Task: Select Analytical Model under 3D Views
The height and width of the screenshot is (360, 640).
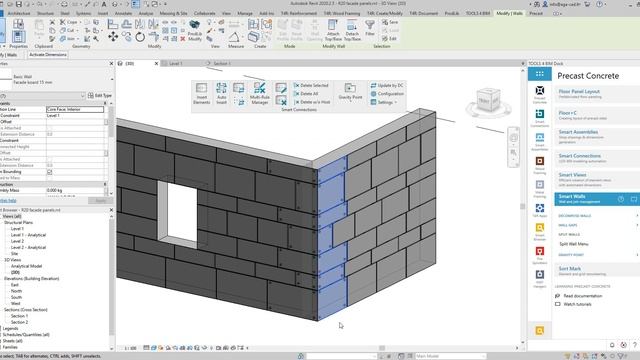Action: click(26, 266)
